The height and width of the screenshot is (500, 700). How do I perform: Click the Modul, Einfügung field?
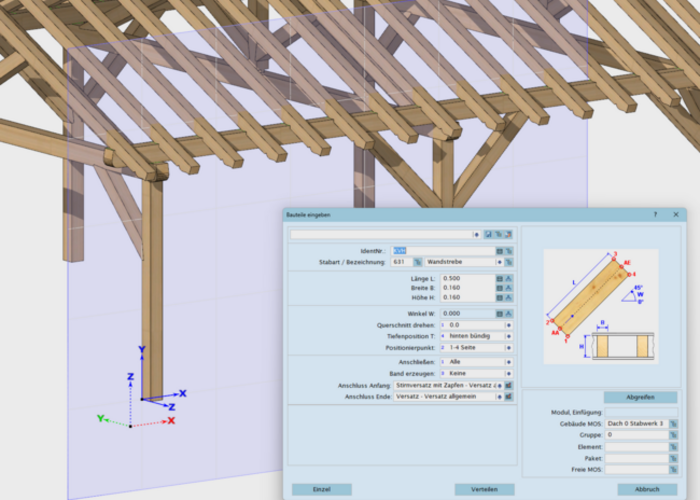(641, 412)
